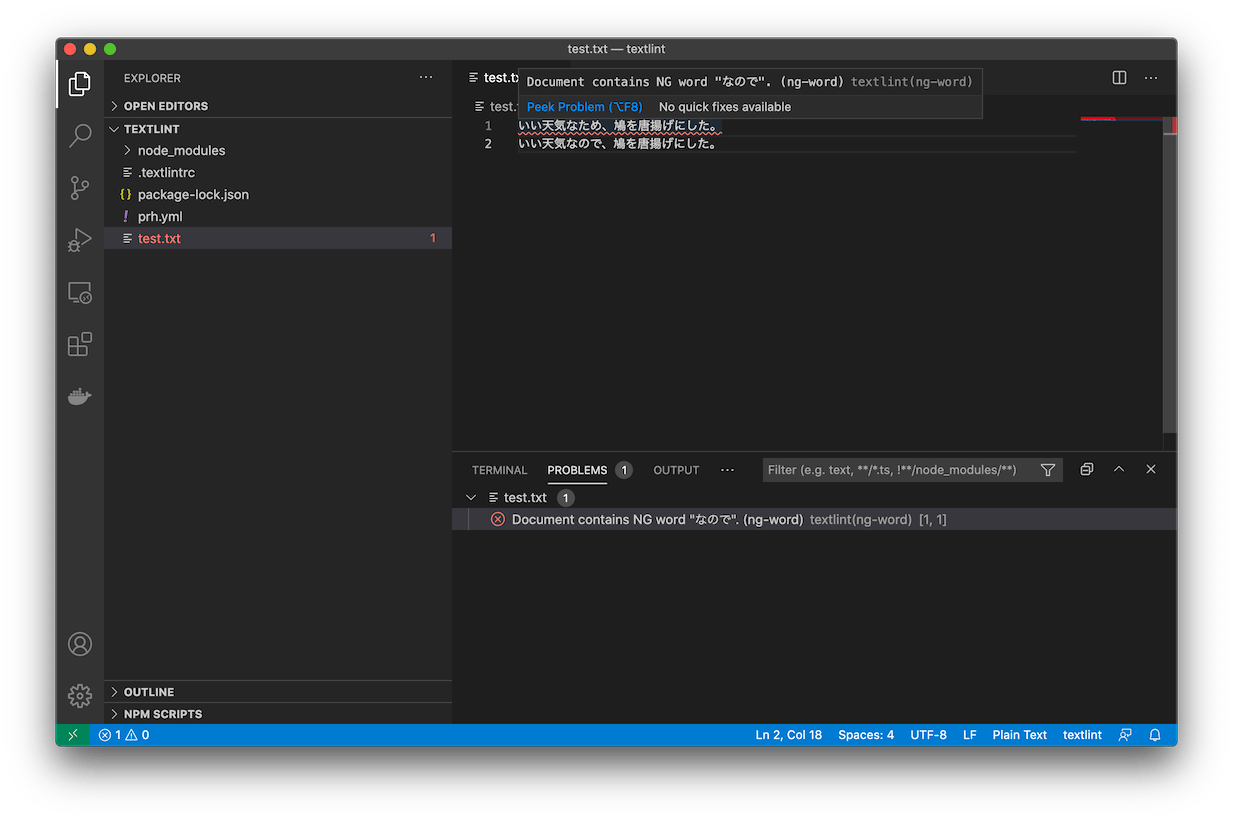Open the Docker view

tap(80, 397)
